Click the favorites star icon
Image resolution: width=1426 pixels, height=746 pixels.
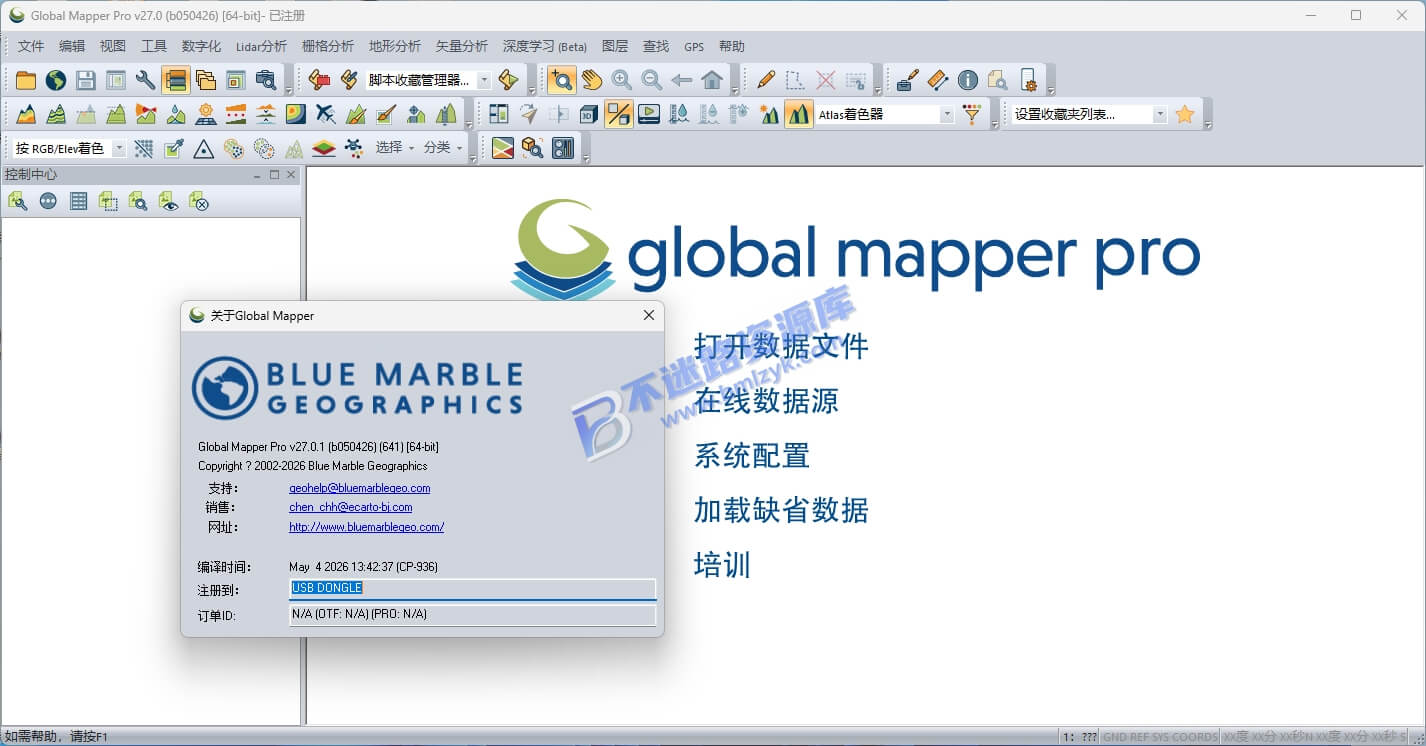(1185, 114)
